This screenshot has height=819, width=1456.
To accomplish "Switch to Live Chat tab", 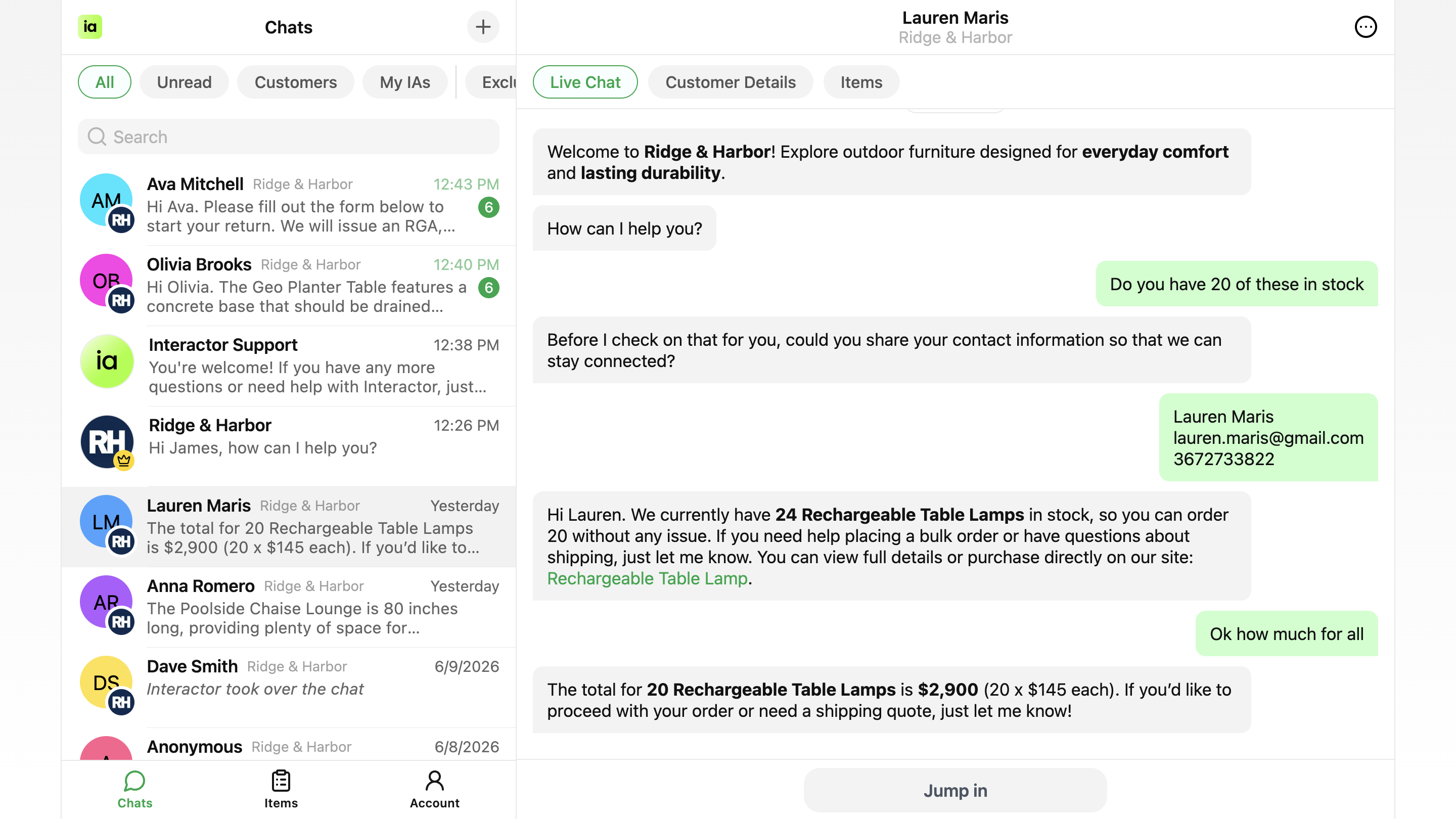I will [x=585, y=82].
